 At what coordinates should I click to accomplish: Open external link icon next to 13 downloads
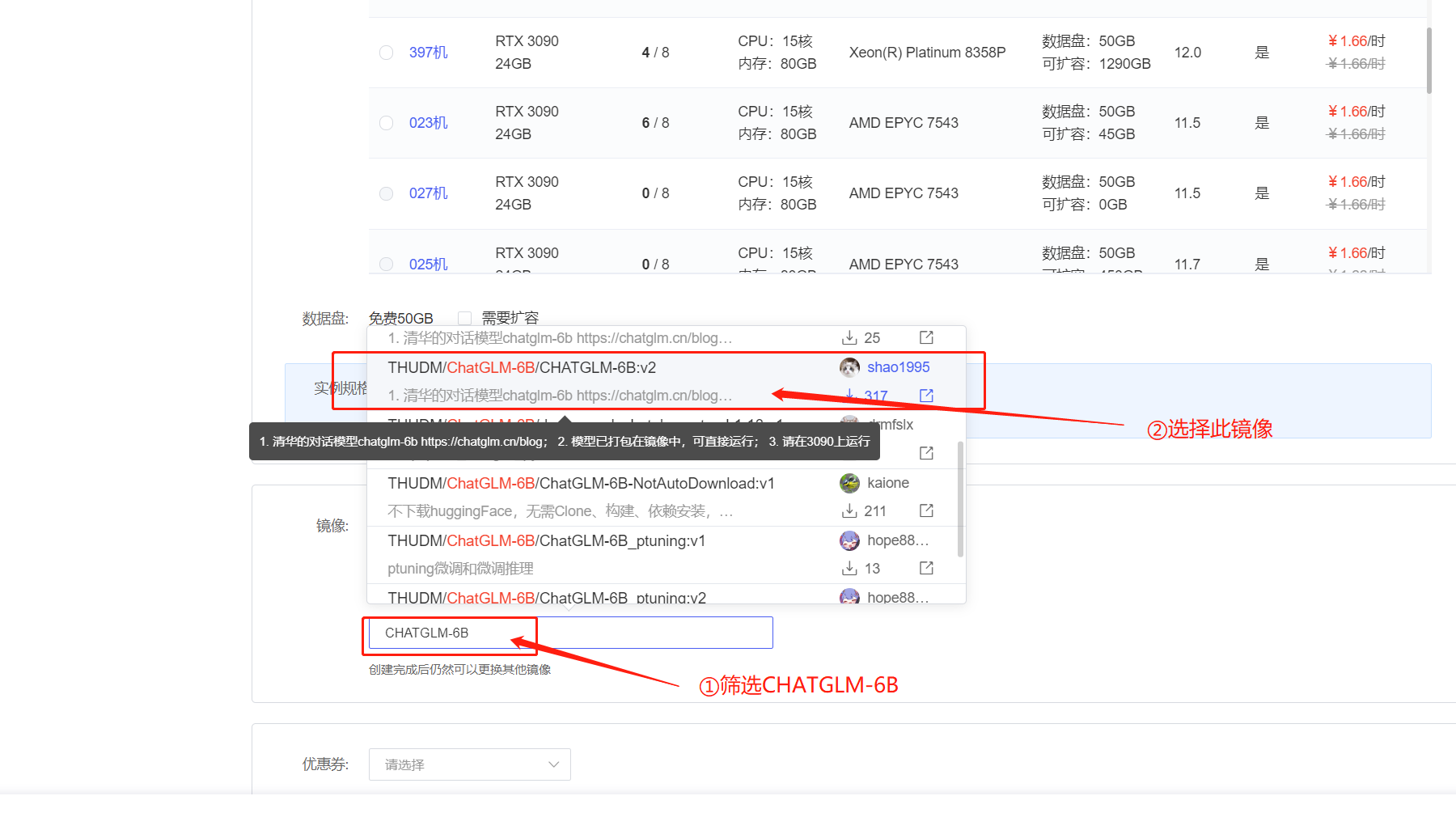tap(927, 568)
